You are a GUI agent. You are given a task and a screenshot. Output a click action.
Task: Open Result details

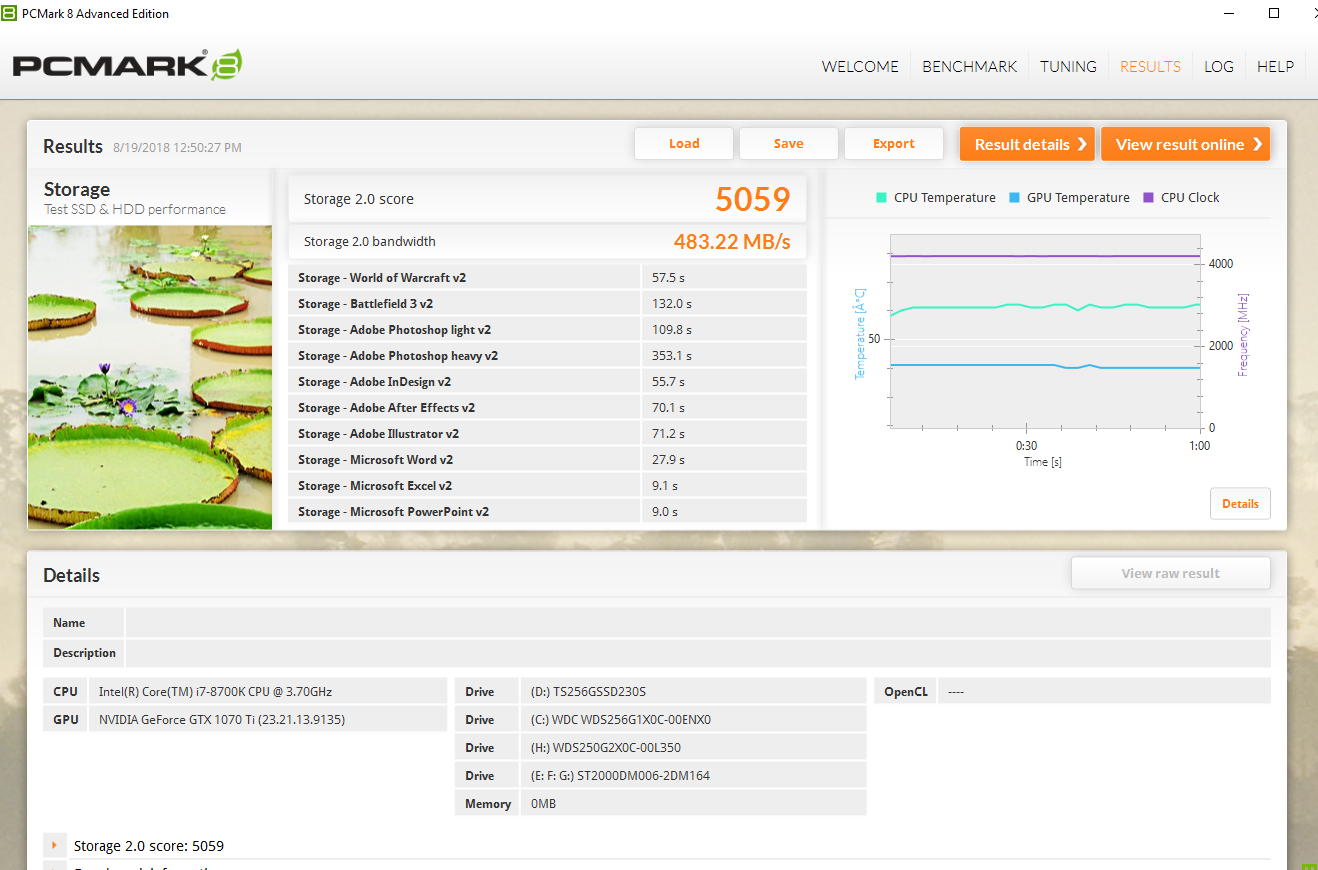(x=1027, y=144)
